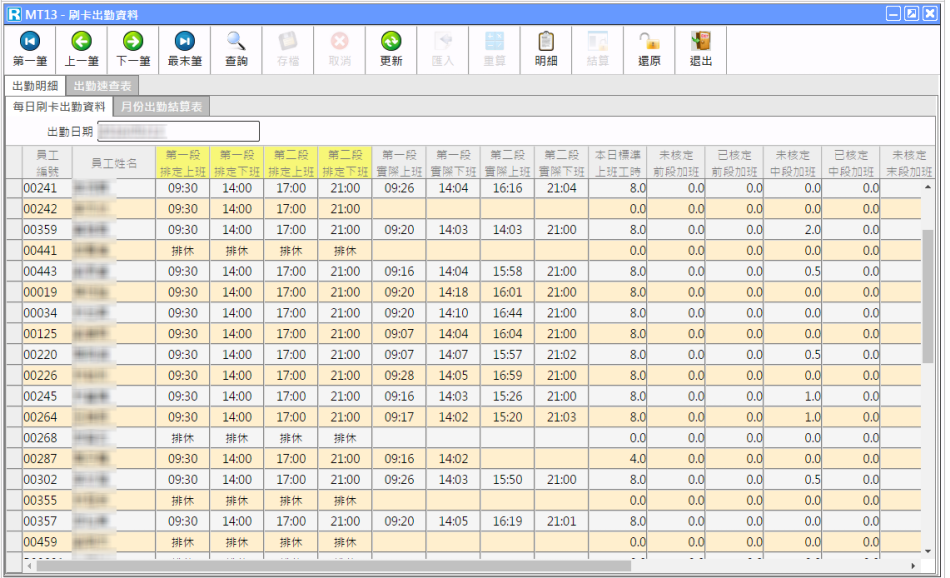
Task: Focus the 出勤日期 date input field
Action: [x=179, y=131]
